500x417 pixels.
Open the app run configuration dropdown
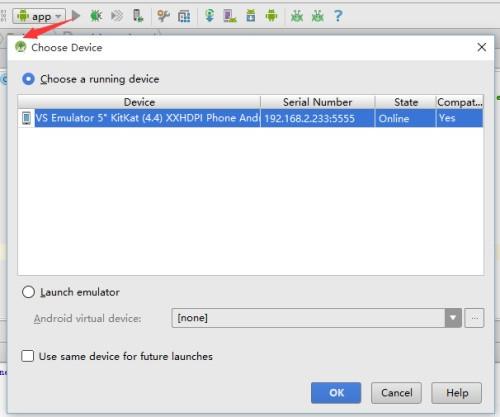(39, 16)
